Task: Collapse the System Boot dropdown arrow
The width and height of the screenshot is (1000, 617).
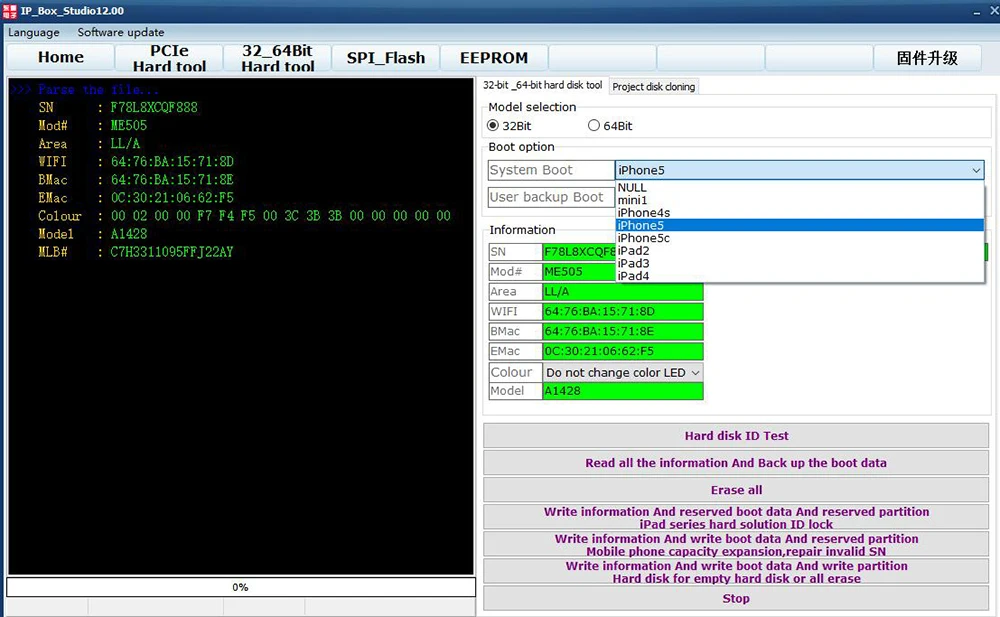Action: (x=976, y=170)
